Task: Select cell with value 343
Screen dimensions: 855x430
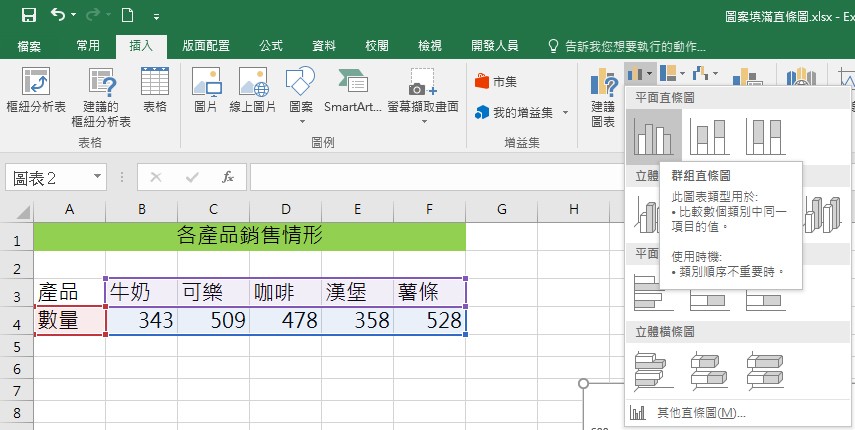Action: (142, 321)
